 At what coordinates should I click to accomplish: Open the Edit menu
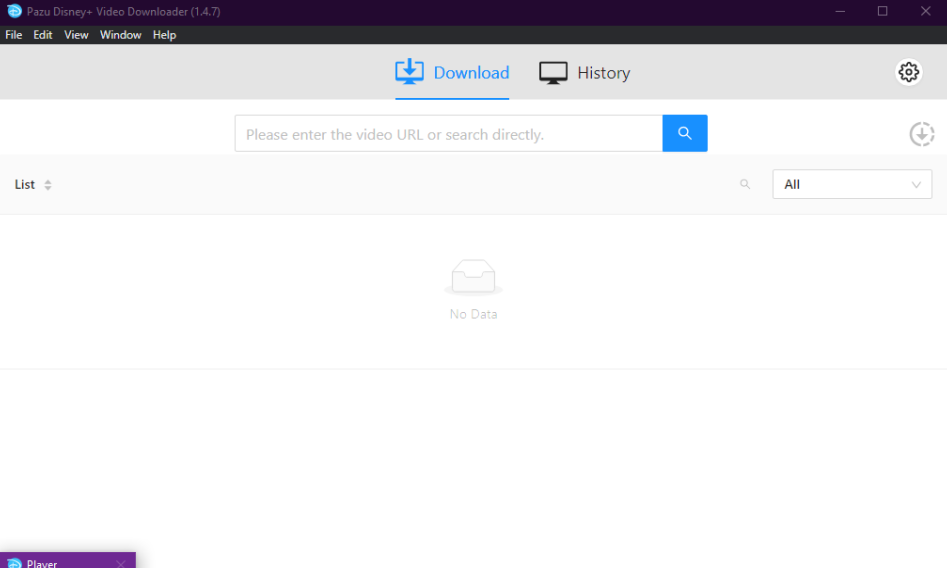point(42,35)
